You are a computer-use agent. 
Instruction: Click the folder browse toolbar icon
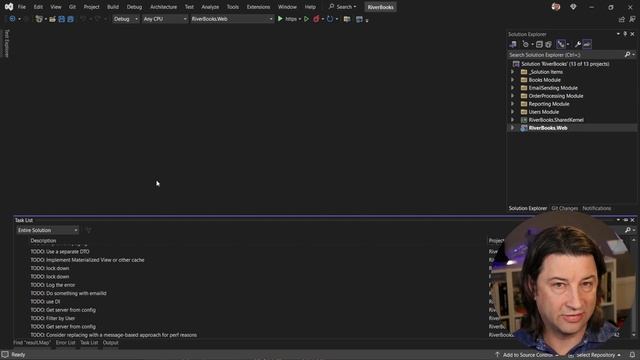pyautogui.click(x=347, y=19)
